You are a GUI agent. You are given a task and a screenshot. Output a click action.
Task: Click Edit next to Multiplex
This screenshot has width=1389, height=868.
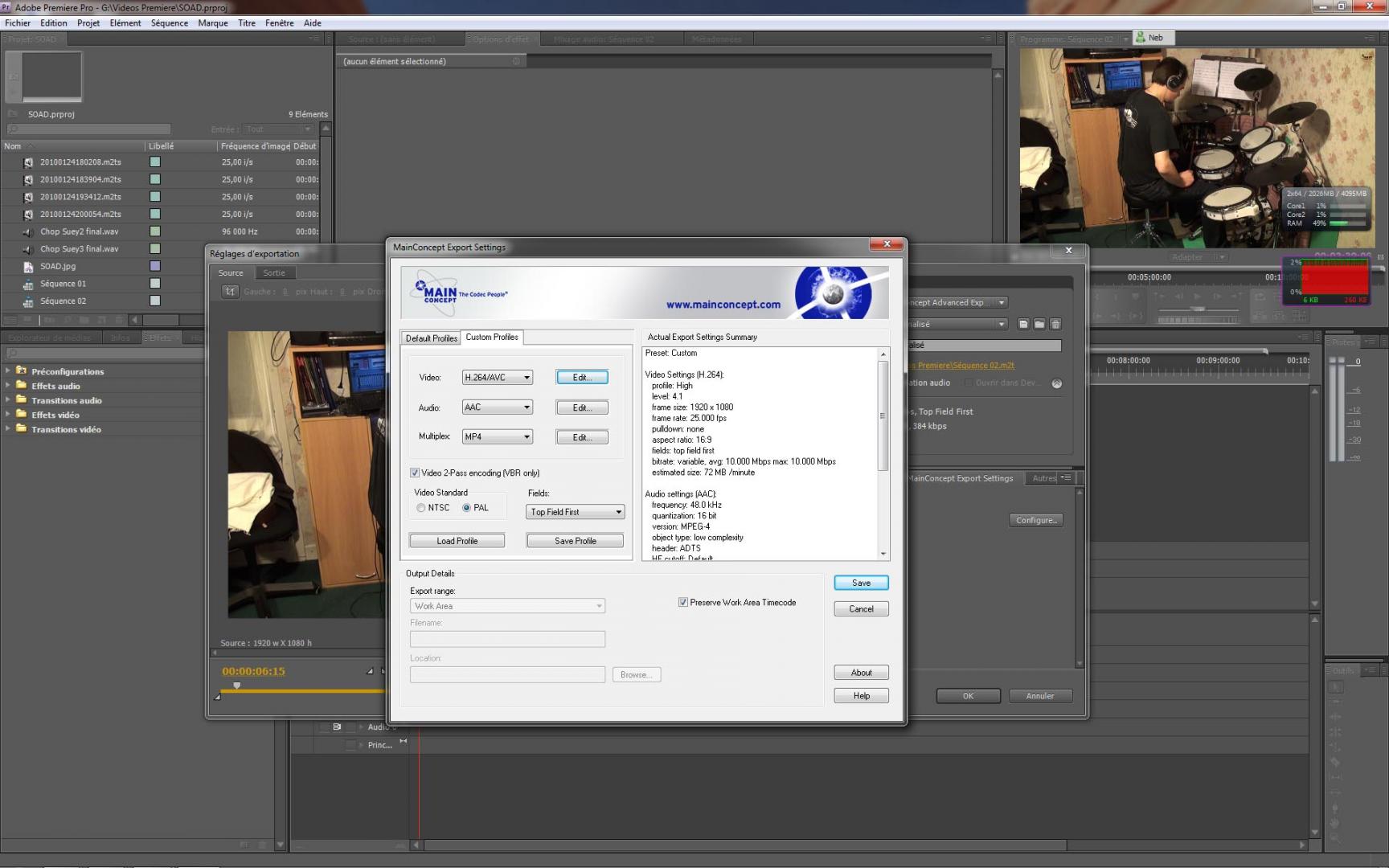(x=582, y=437)
